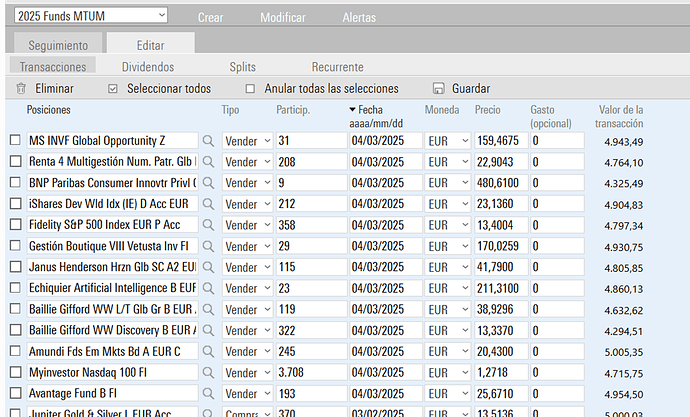Sort by Fecha column arrow
690x417 pixels.
(352, 110)
